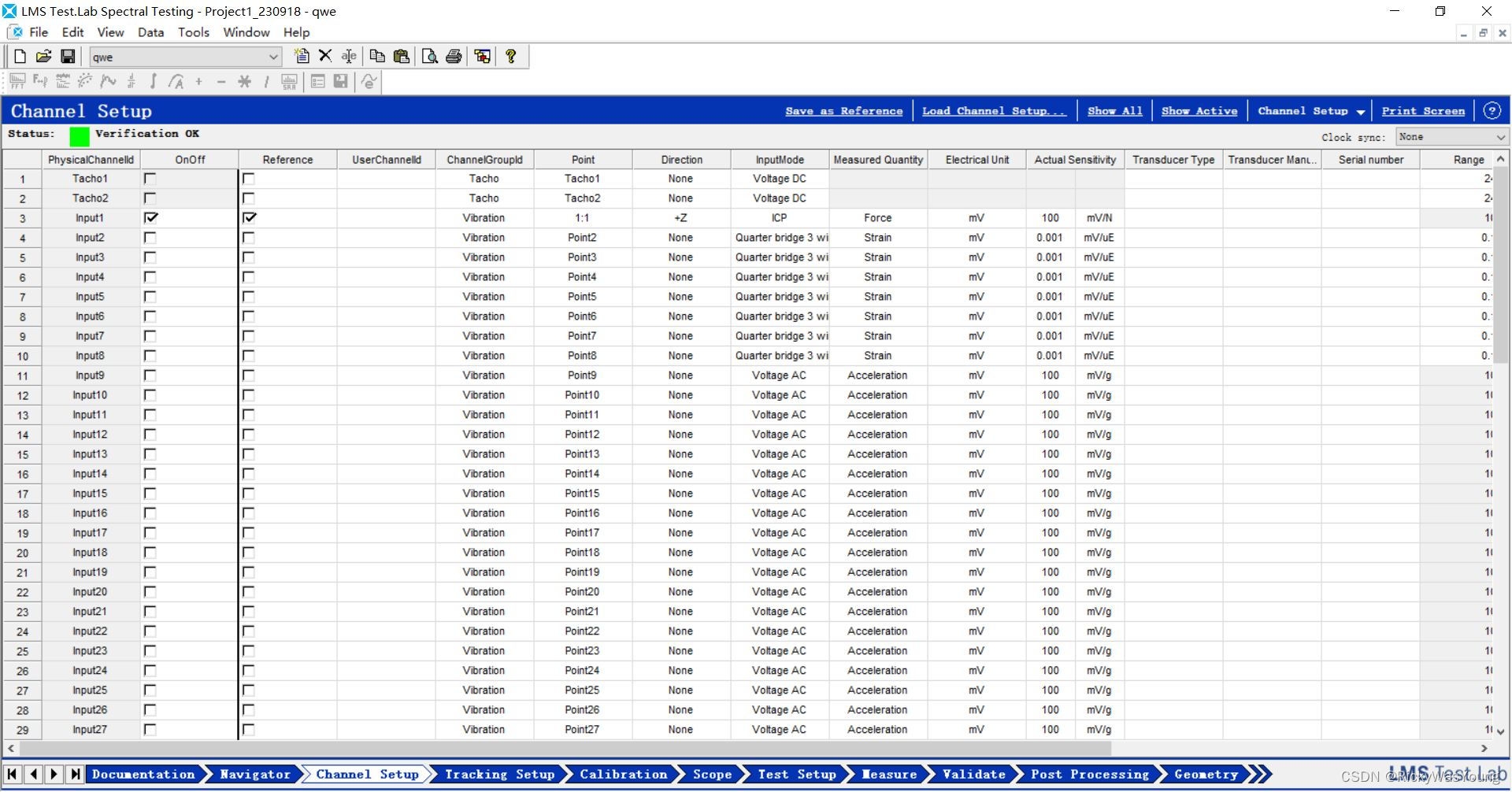Image resolution: width=1512 pixels, height=792 pixels.
Task: Click the vertical scrollbar down arrow
Action: [x=1501, y=731]
